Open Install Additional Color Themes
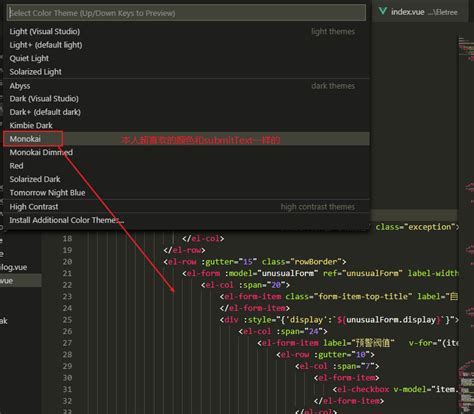The image size is (474, 414). click(x=186, y=220)
